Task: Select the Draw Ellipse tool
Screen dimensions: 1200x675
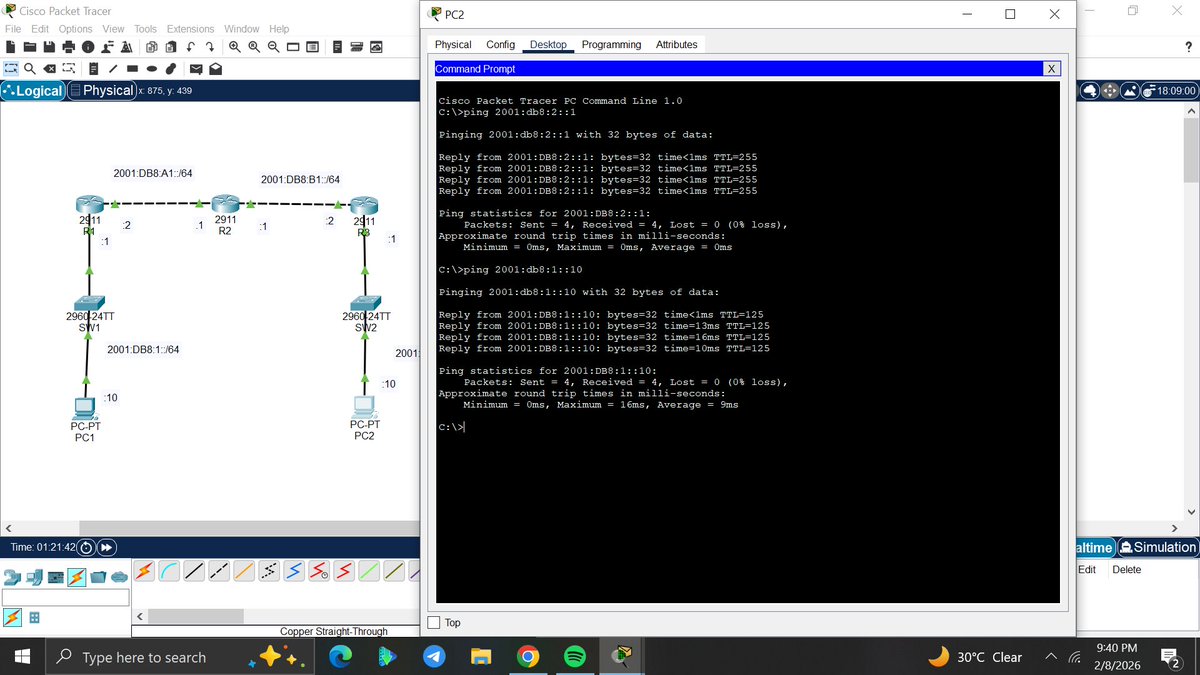Action: [x=151, y=69]
